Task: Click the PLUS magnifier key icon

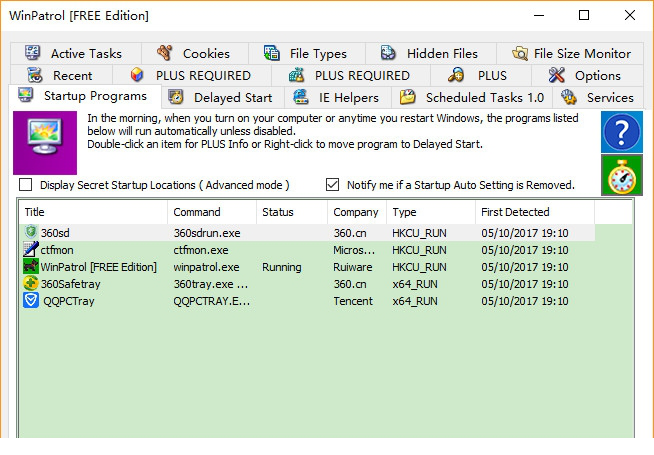Action: pos(456,75)
